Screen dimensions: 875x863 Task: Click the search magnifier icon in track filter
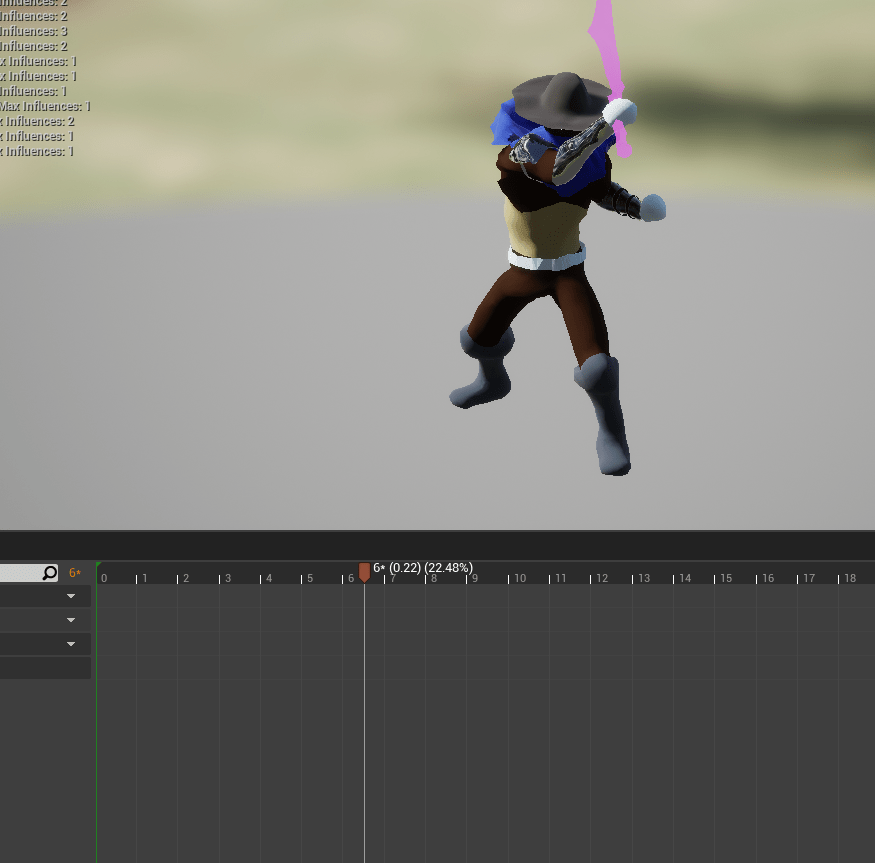coord(49,573)
